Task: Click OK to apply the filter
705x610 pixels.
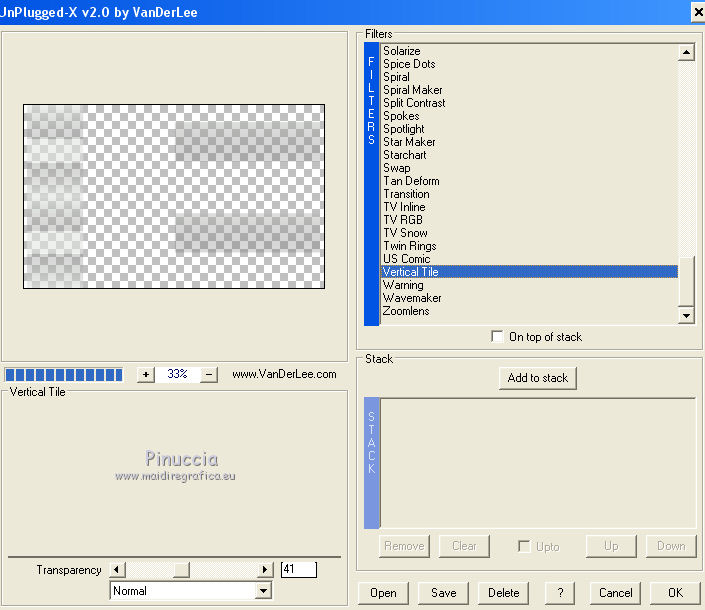Action: point(675,593)
